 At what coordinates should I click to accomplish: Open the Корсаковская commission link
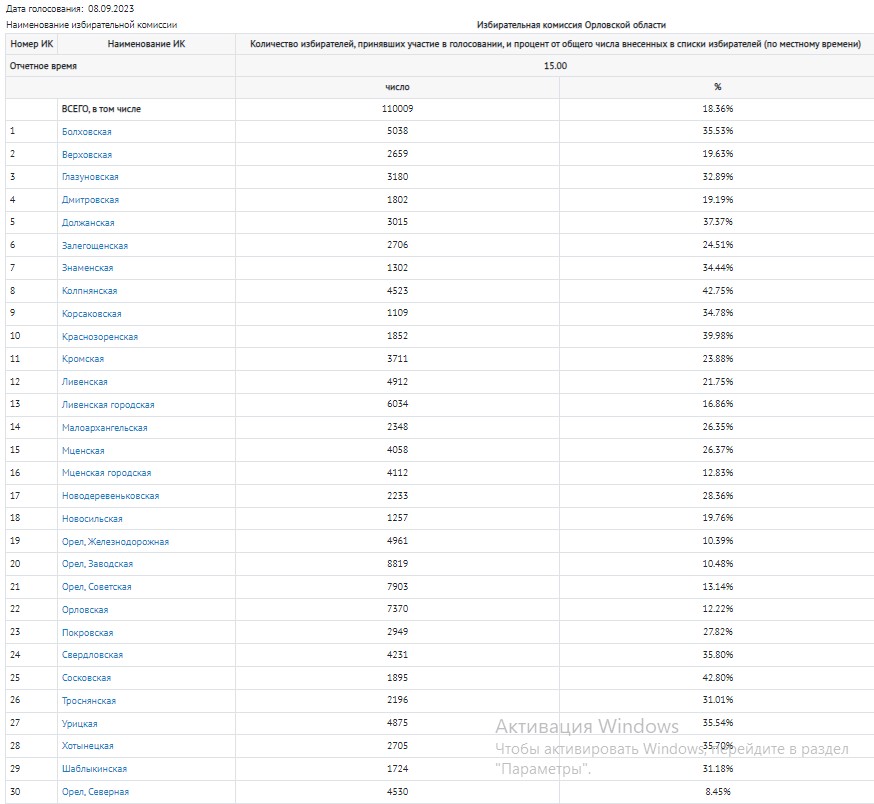click(x=91, y=313)
